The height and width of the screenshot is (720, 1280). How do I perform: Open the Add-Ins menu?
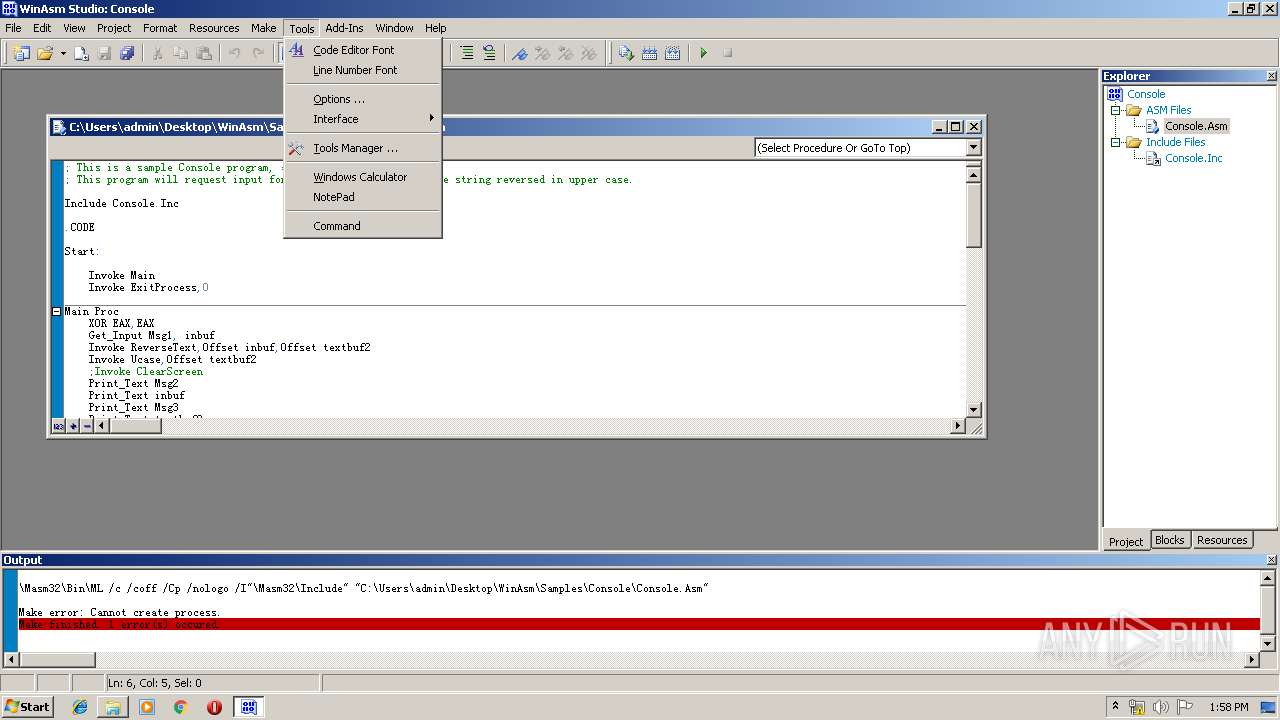[x=344, y=28]
